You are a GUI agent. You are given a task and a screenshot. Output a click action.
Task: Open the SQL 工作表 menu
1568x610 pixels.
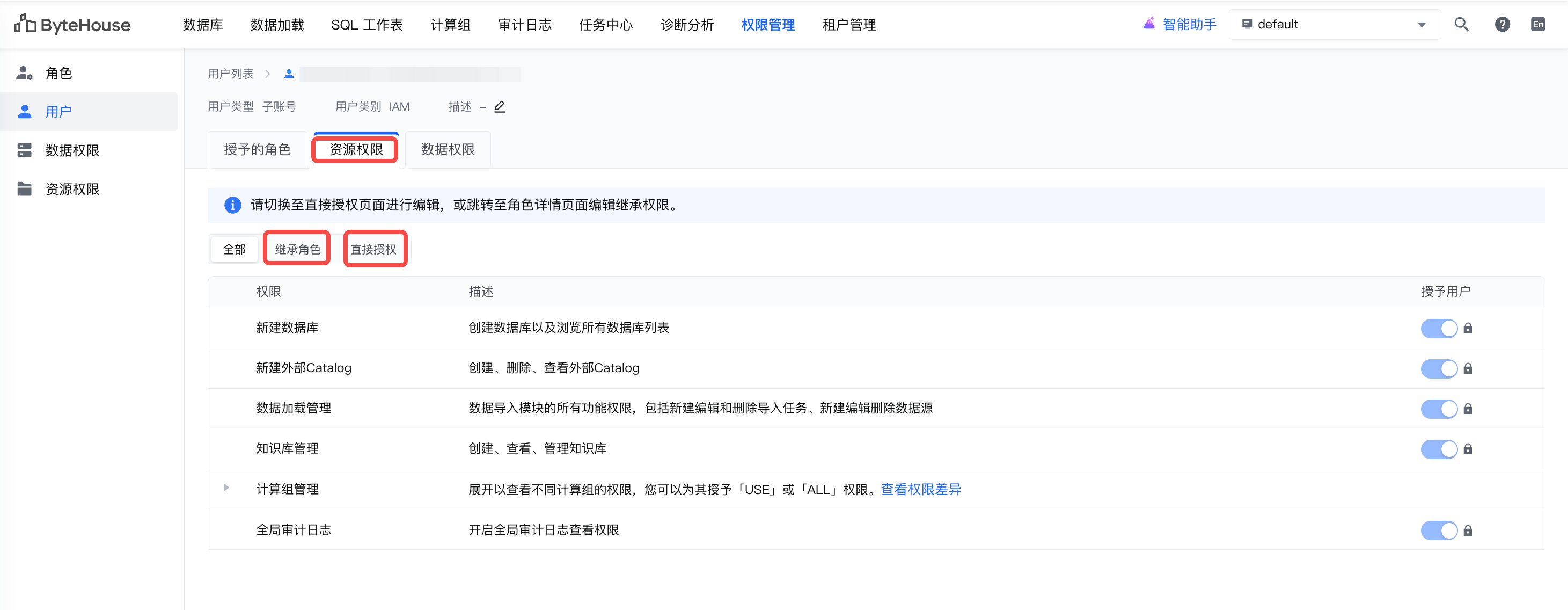(367, 25)
